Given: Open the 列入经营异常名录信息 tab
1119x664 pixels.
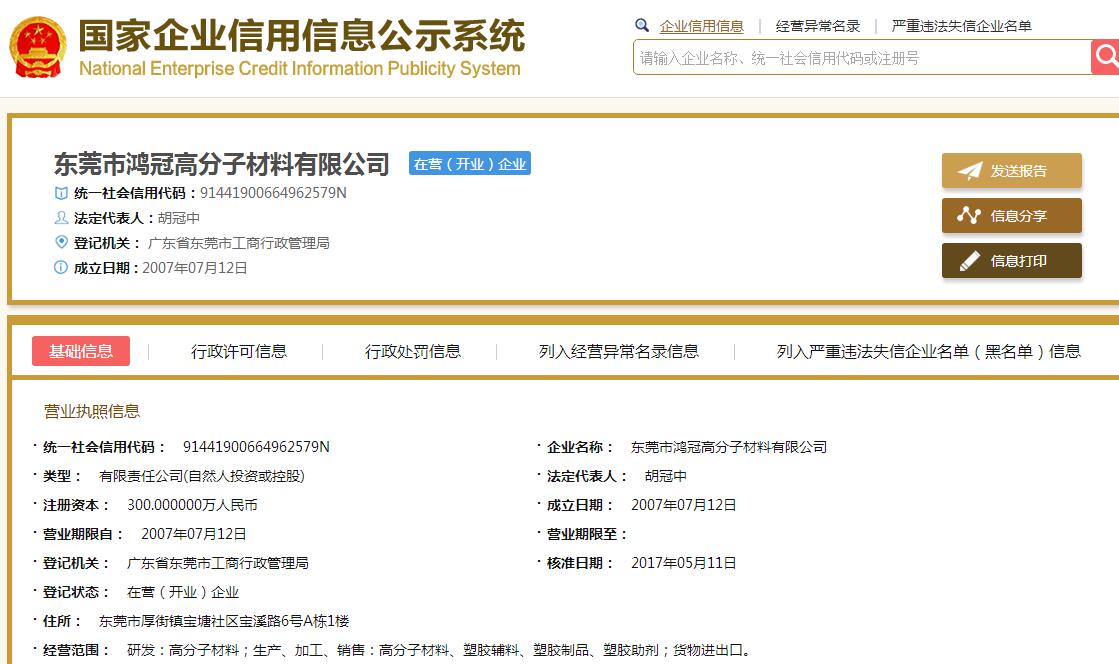Looking at the screenshot, I should pos(618,351).
